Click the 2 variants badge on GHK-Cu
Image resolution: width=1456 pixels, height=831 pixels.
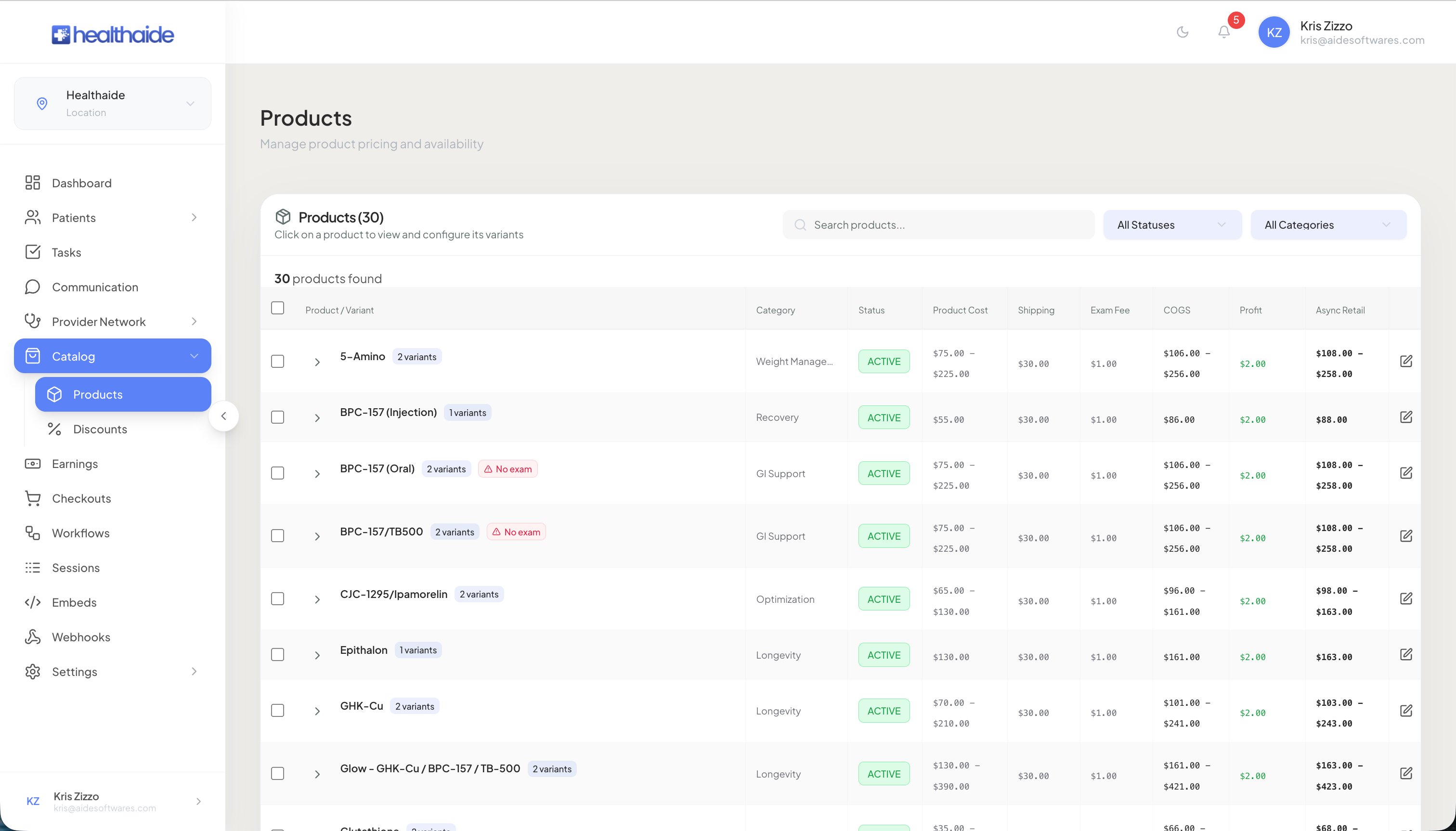415,707
